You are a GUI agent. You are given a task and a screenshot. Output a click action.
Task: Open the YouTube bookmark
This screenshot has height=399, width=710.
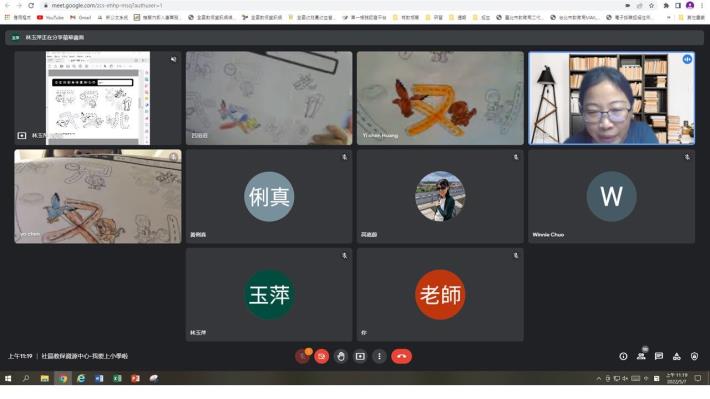[50, 18]
